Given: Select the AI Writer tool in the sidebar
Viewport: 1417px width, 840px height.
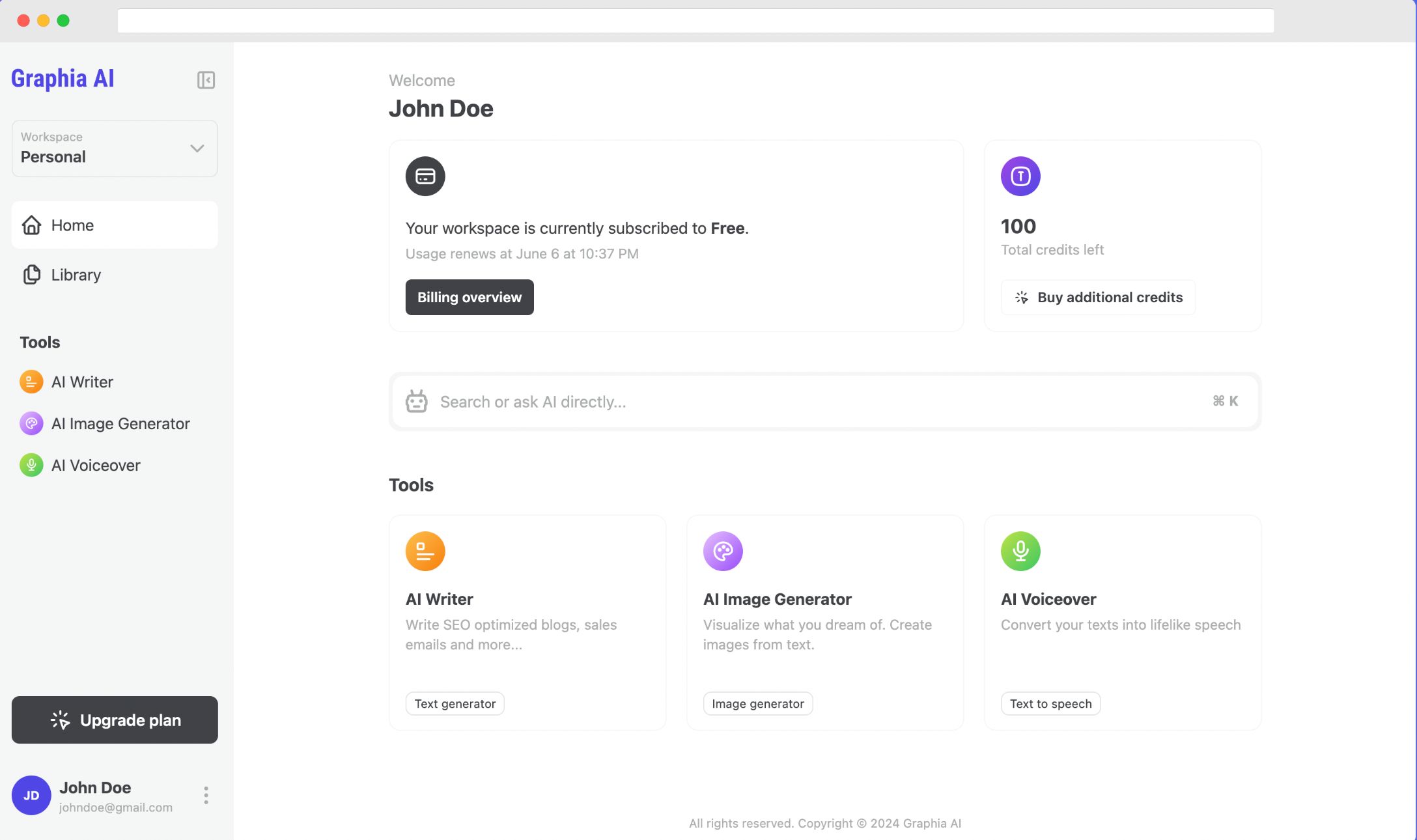Looking at the screenshot, I should point(81,382).
